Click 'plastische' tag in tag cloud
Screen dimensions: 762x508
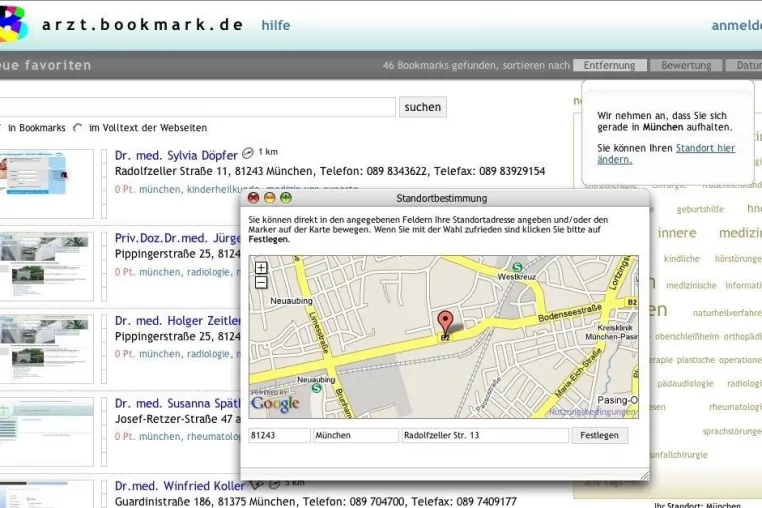[696, 360]
